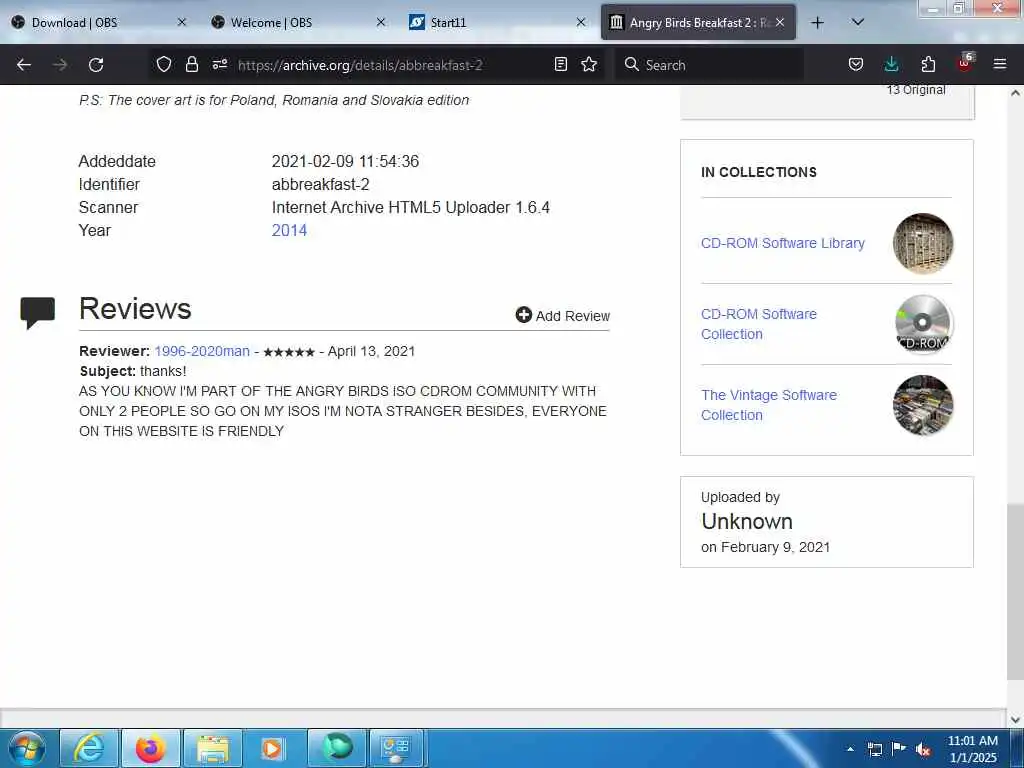Launch Internet Explorer from taskbar
Viewport: 1024px width, 768px height.
(x=89, y=748)
